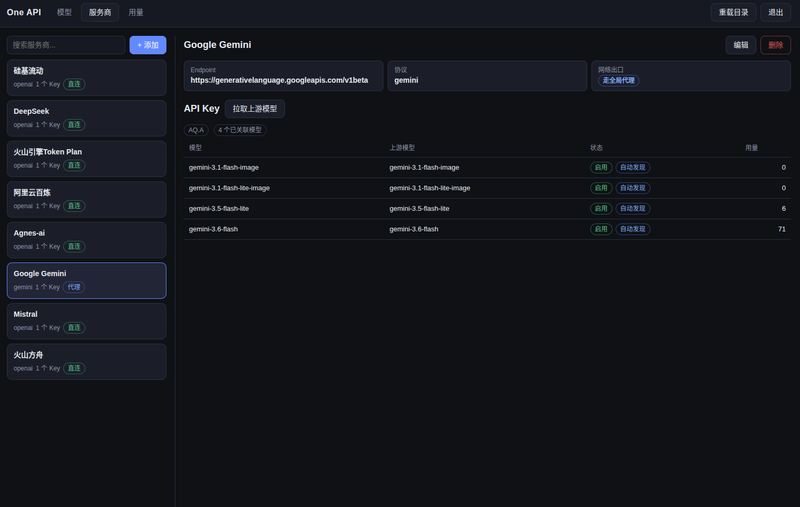This screenshot has width=800, height=507.
Task: Focus the 搜索服务商 search field
Action: point(66,45)
